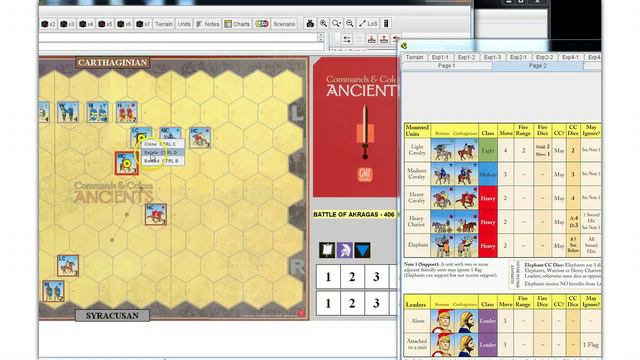Open the Scenario button
The width and height of the screenshot is (640, 360).
click(x=284, y=24)
